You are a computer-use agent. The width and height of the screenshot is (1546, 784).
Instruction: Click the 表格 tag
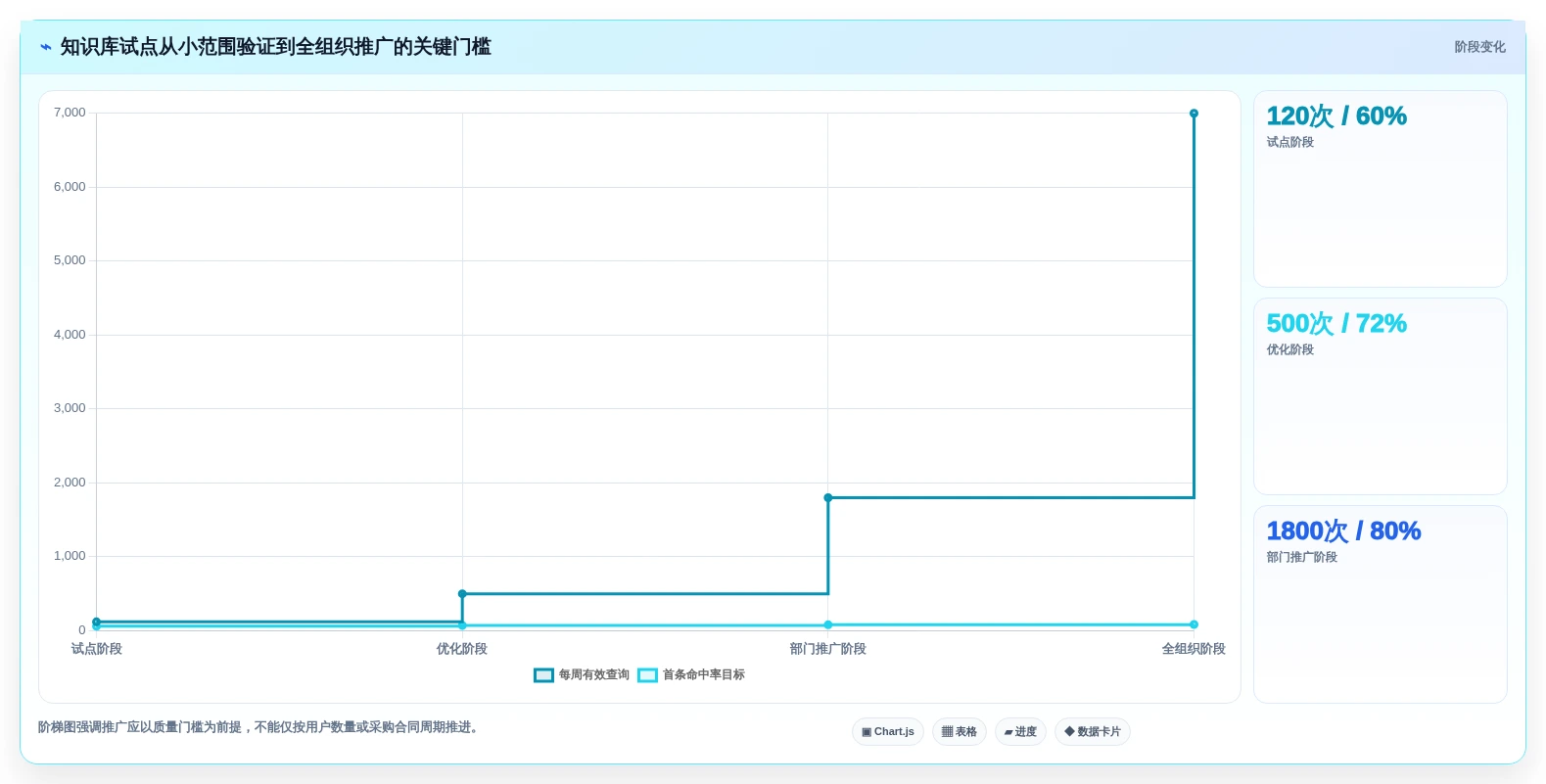coord(960,732)
